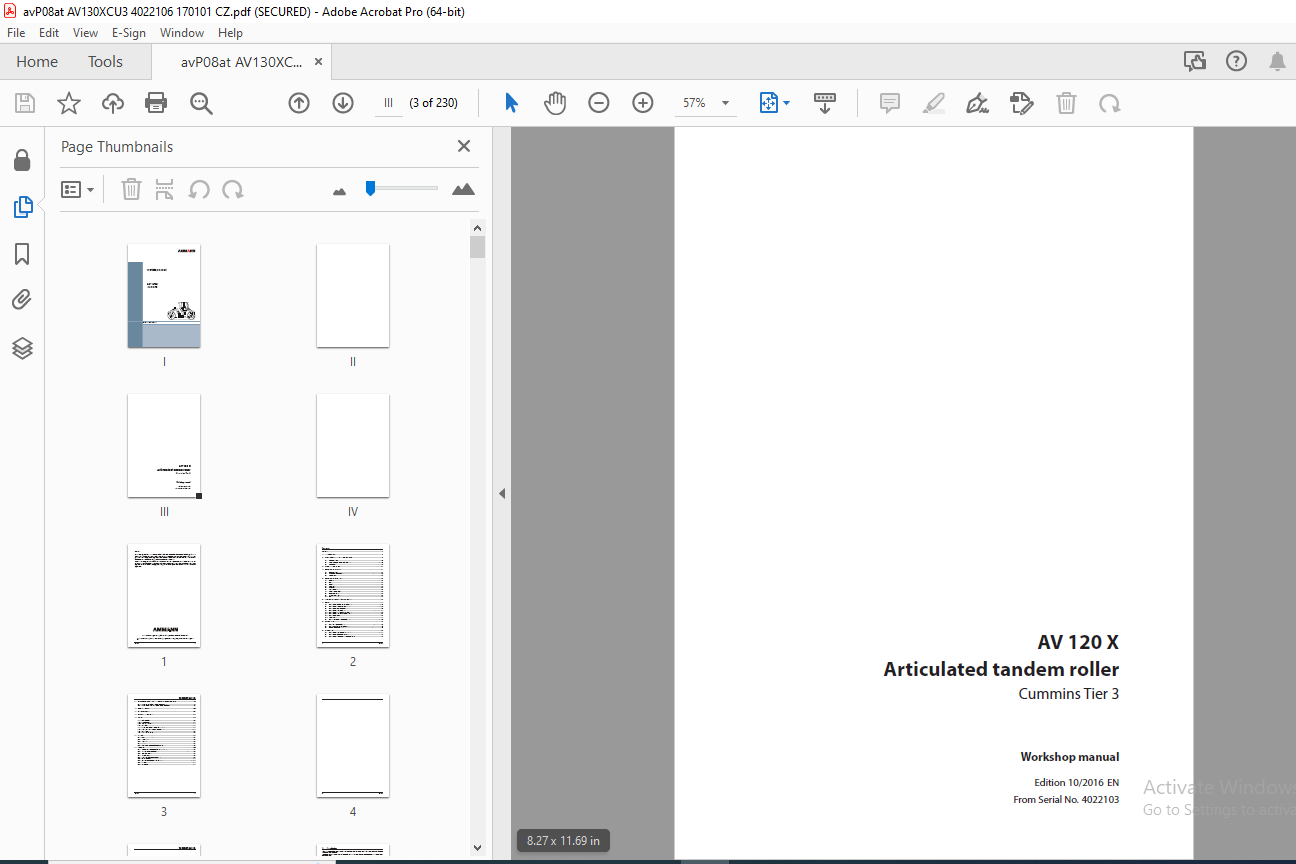The image size is (1296, 864).
Task: Rotate clockwise in the thumbnails panel
Action: (233, 189)
